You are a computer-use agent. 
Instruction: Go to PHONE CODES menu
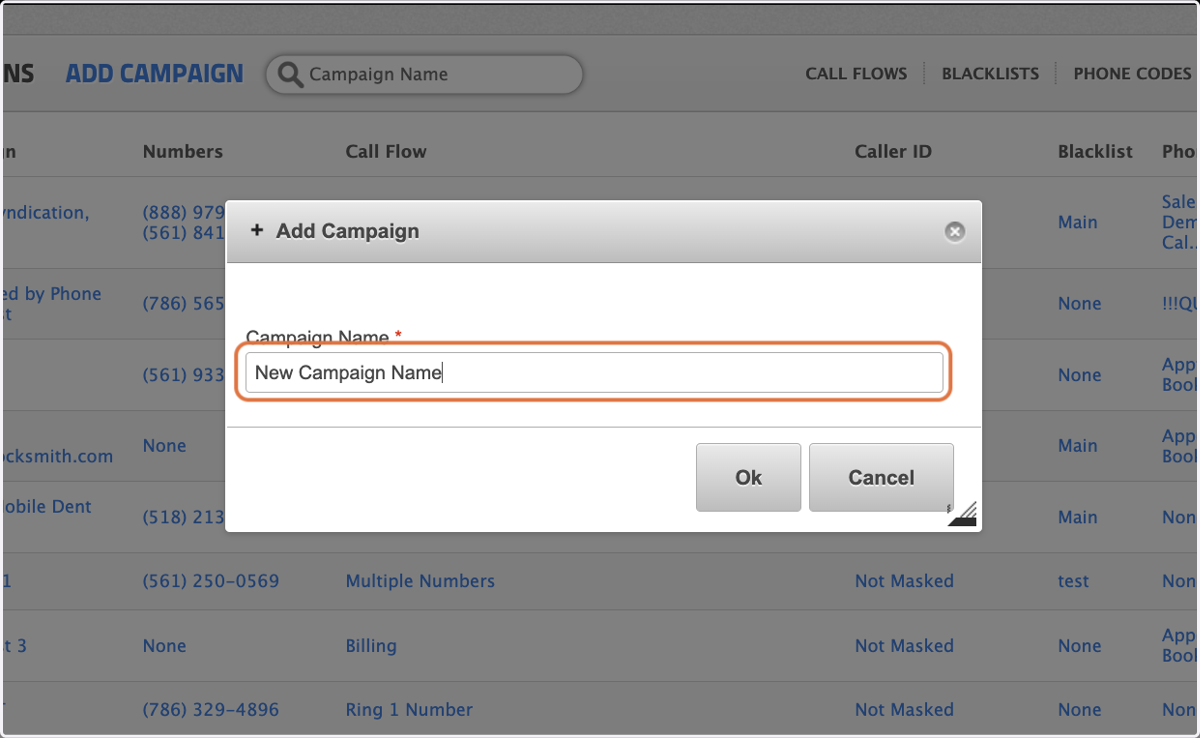[x=1132, y=74]
